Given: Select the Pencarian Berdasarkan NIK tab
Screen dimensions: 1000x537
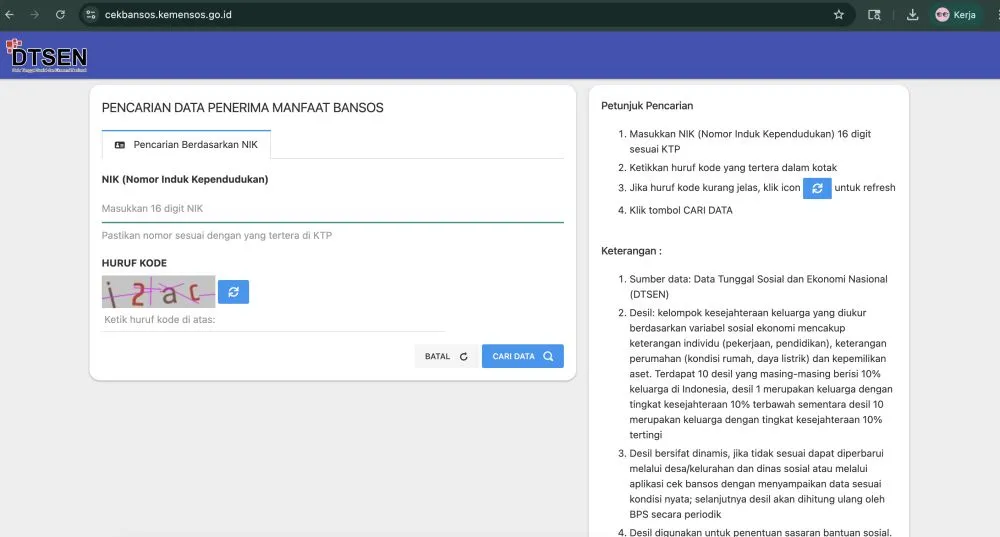Looking at the screenshot, I should tap(186, 145).
